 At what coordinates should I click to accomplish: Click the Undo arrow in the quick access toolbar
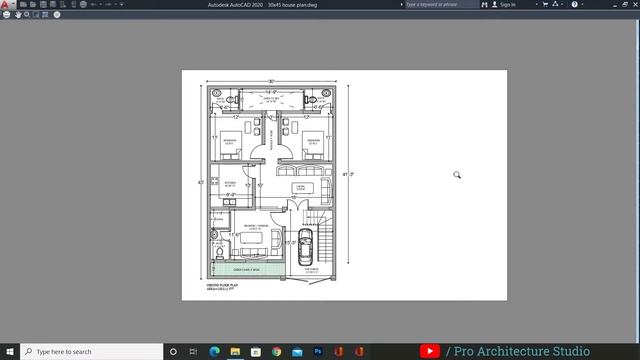93,4
